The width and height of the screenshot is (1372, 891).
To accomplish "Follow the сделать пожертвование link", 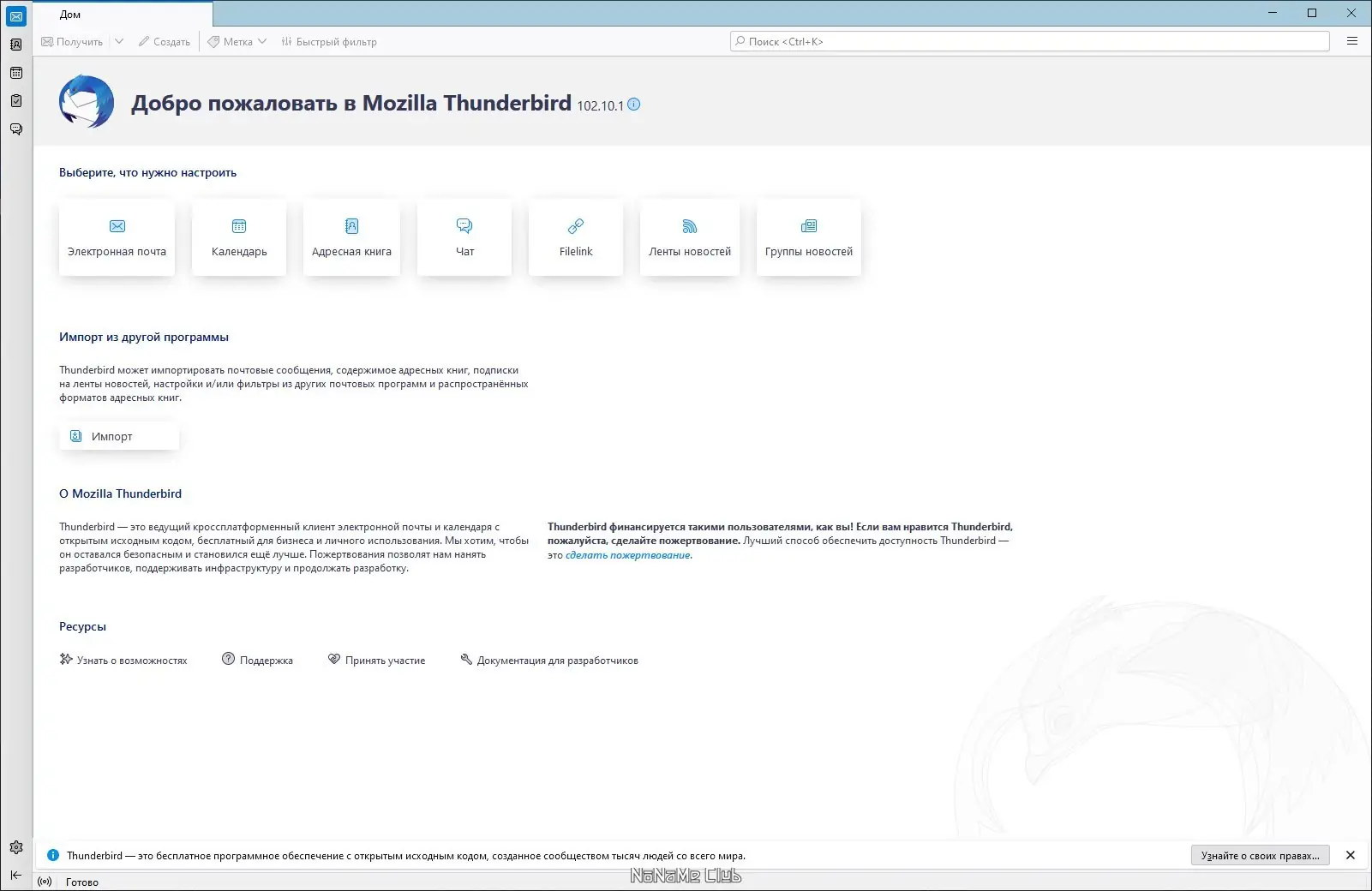I will coord(628,555).
